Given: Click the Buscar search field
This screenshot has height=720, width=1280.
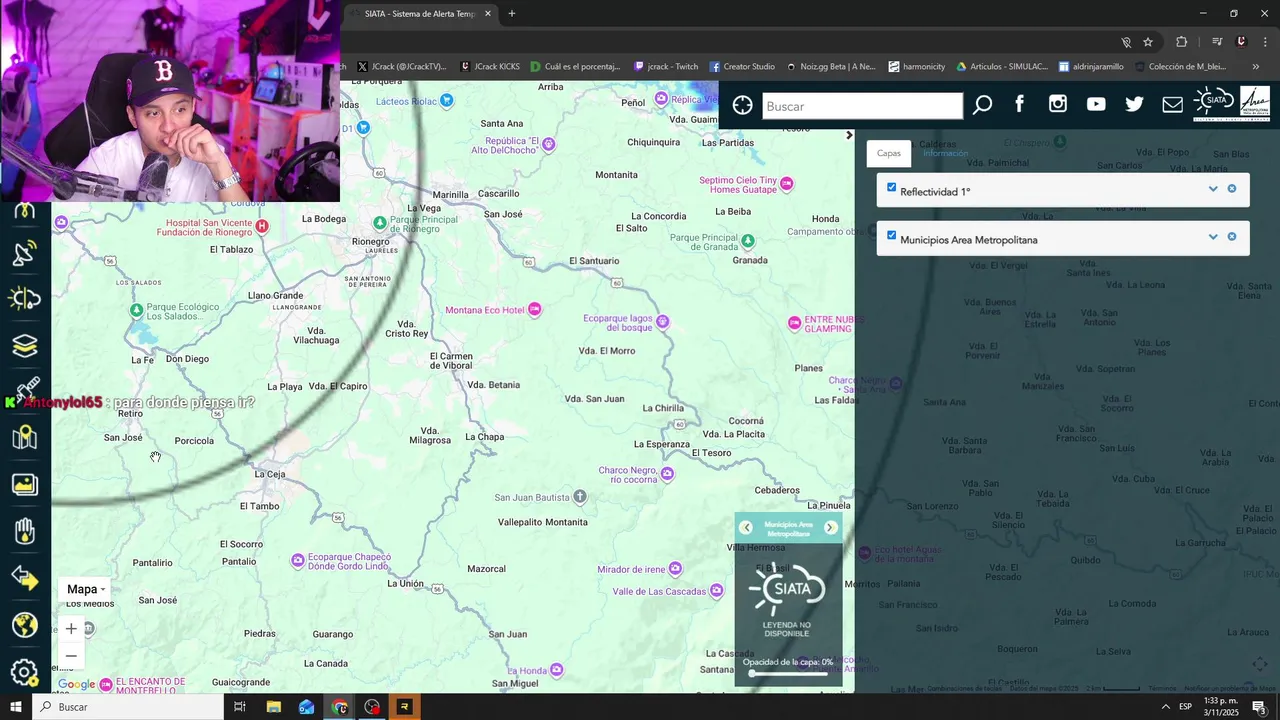Looking at the screenshot, I should click(x=862, y=105).
